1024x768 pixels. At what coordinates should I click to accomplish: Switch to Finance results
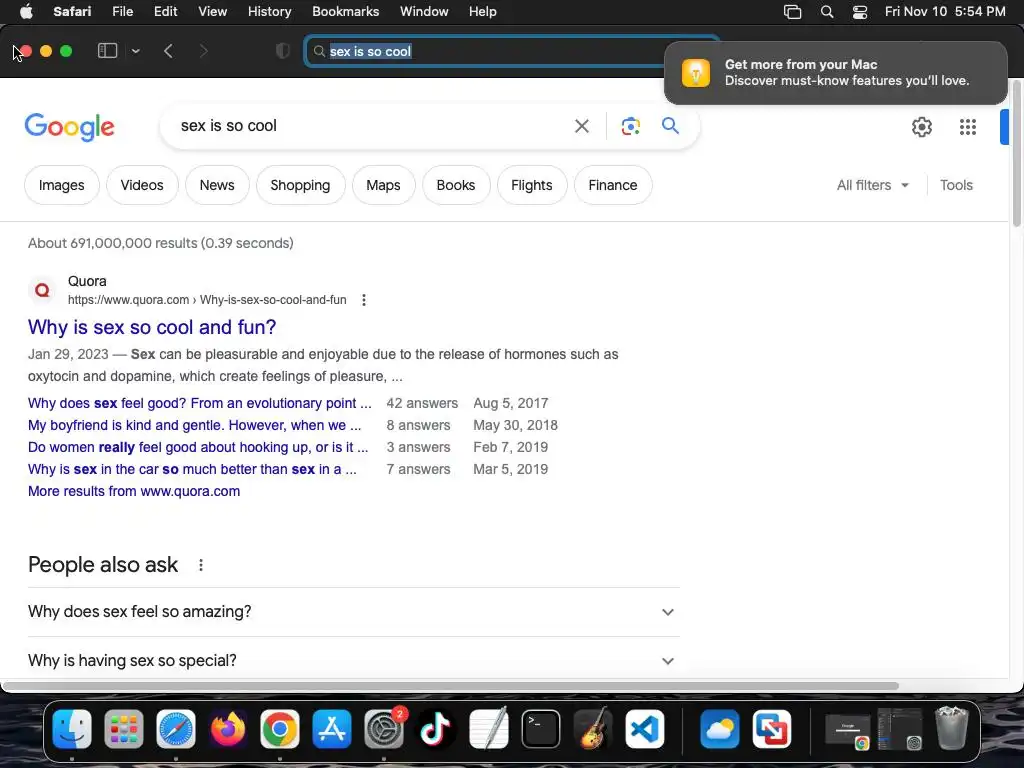click(x=613, y=185)
